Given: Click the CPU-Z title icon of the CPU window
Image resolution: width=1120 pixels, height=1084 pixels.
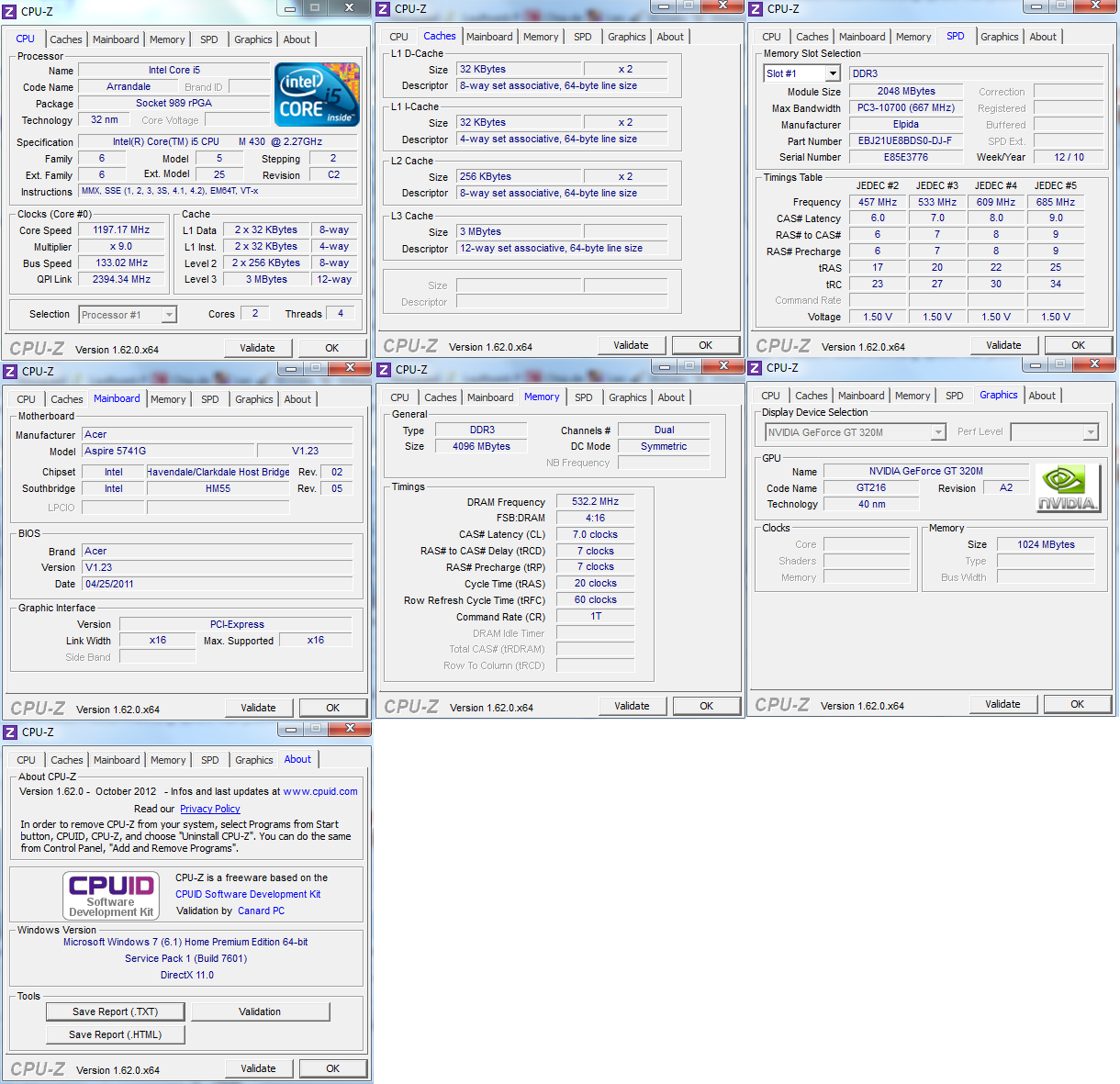Looking at the screenshot, I should [10, 12].
